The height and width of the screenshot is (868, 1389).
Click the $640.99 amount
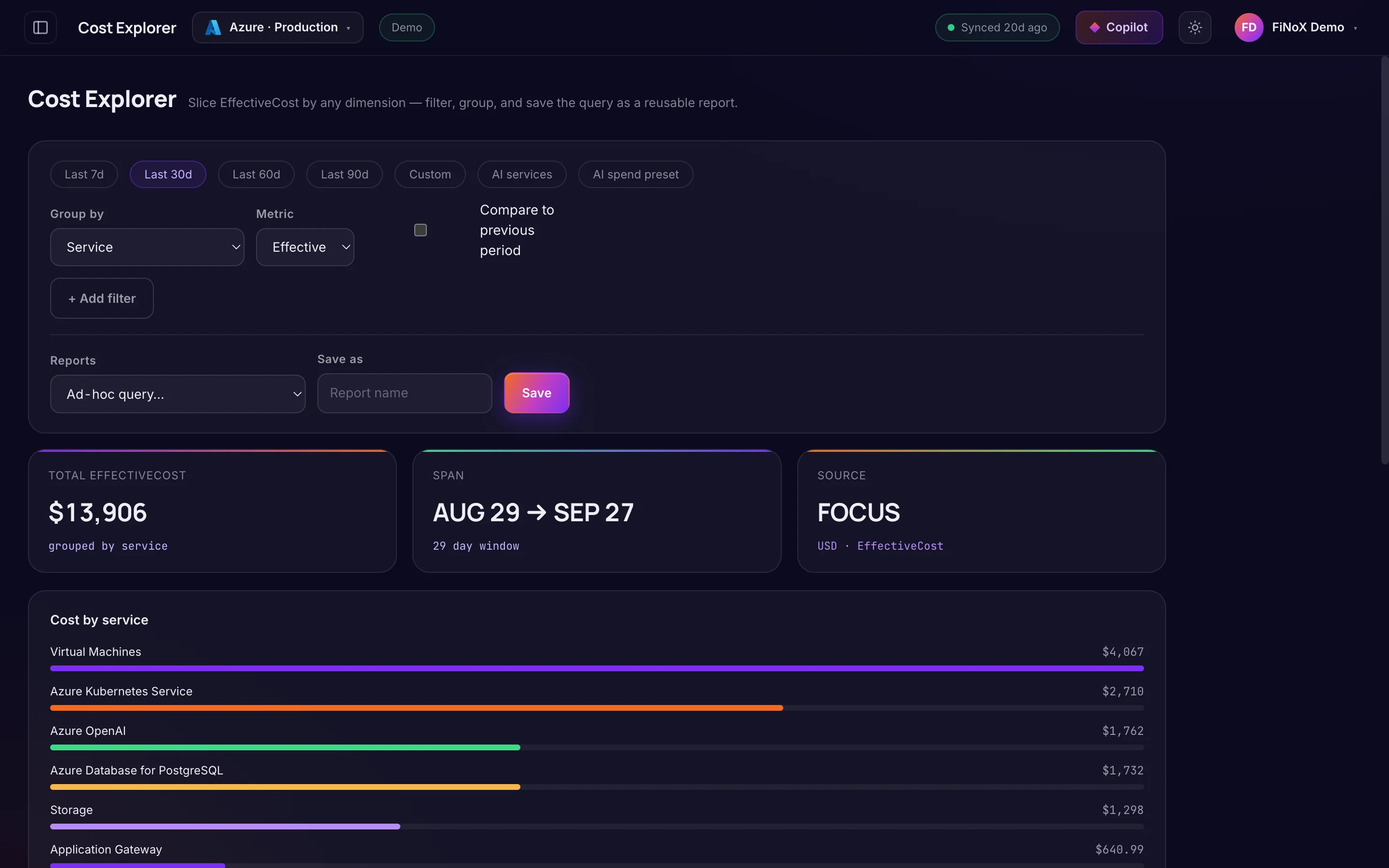tap(1119, 850)
